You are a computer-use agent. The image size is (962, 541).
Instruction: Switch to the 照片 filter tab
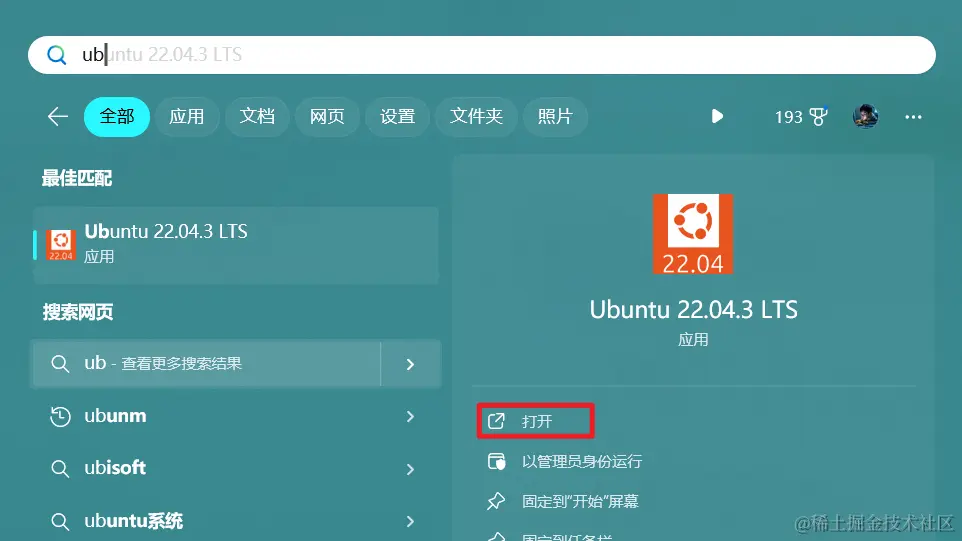(555, 117)
